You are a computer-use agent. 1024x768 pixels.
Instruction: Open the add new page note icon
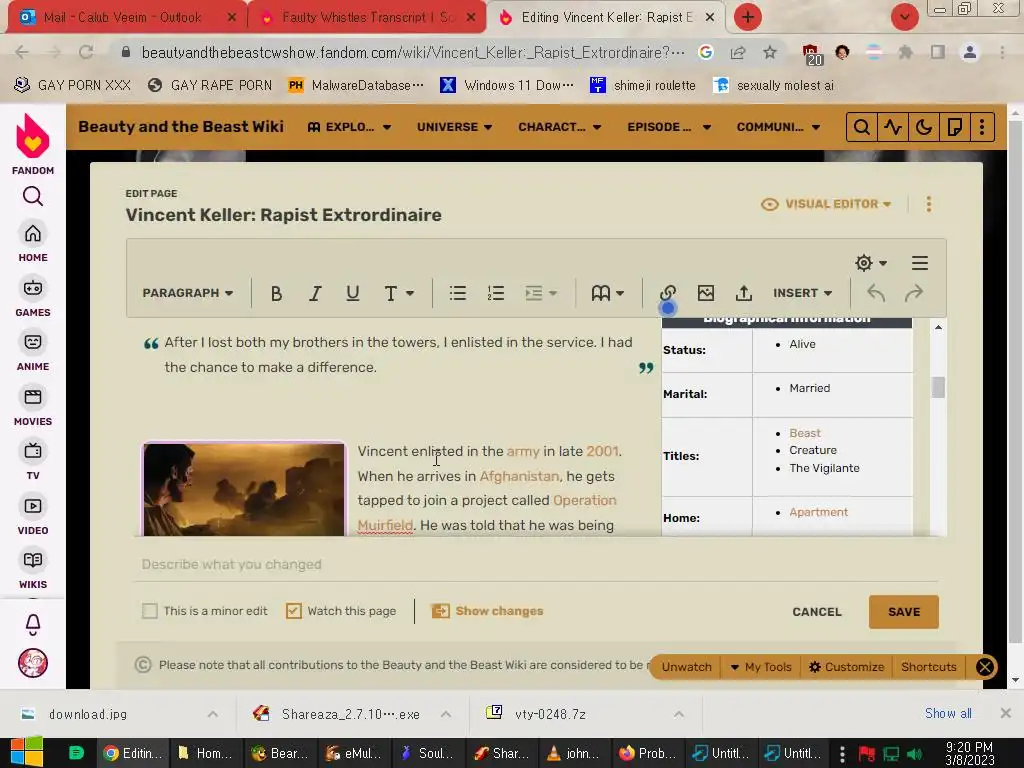[954, 127]
